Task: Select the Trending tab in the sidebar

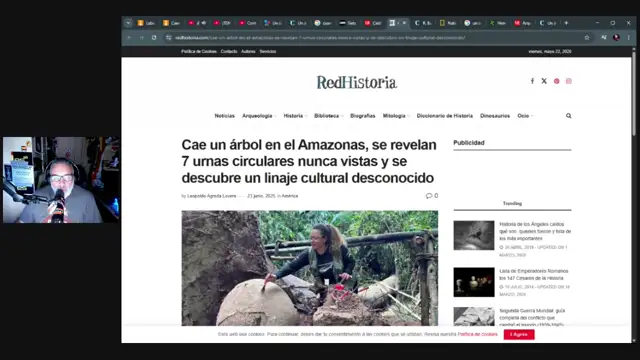Action: (x=512, y=203)
